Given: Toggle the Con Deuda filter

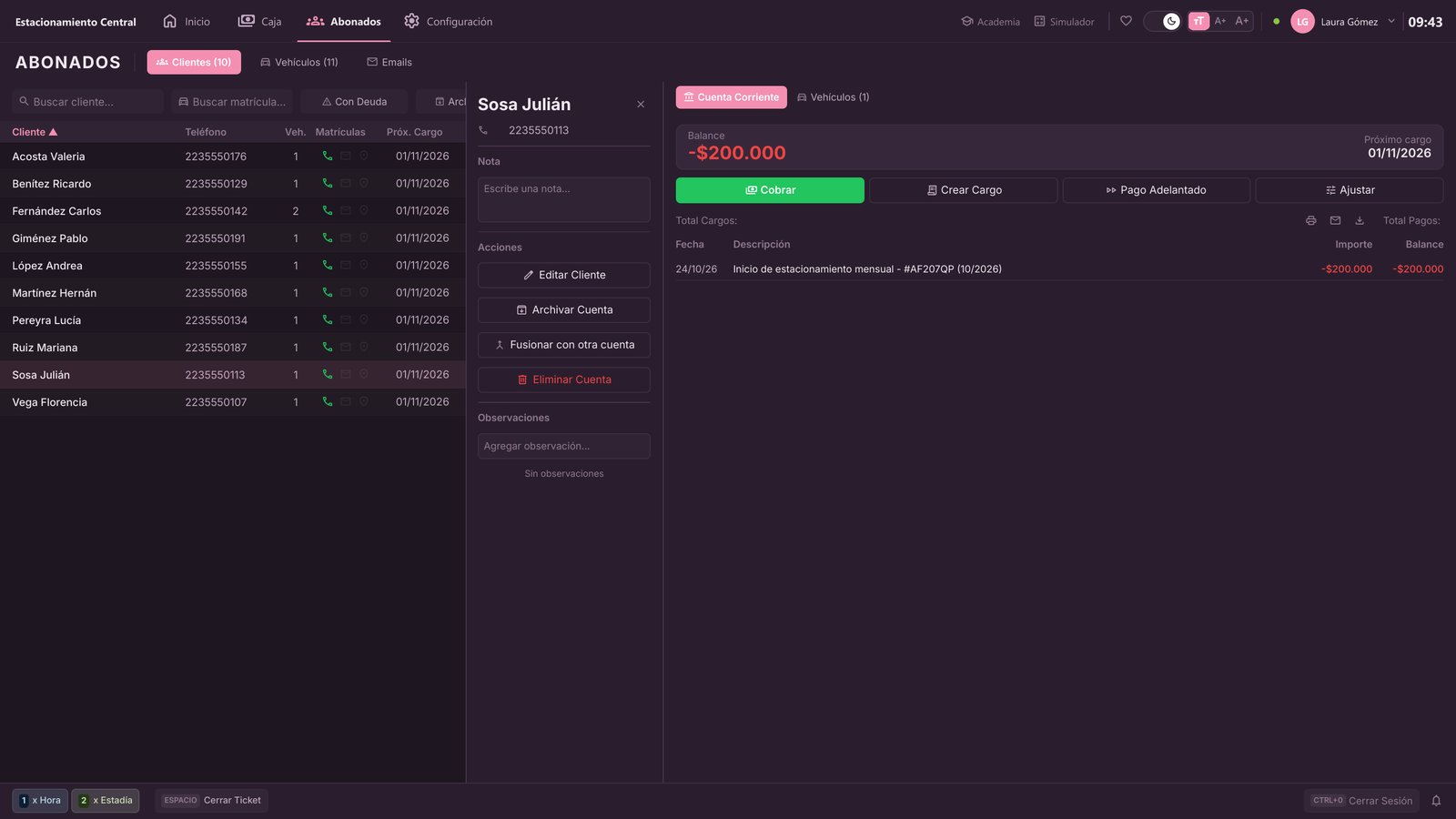Looking at the screenshot, I should point(354,102).
